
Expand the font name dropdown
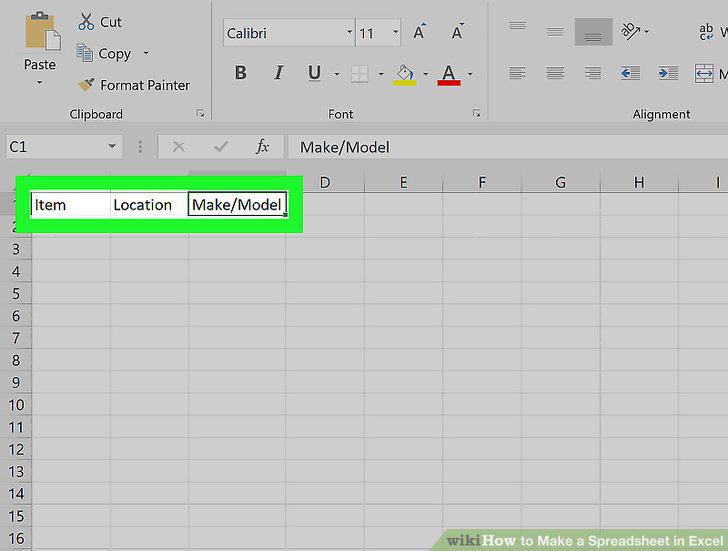(x=350, y=32)
